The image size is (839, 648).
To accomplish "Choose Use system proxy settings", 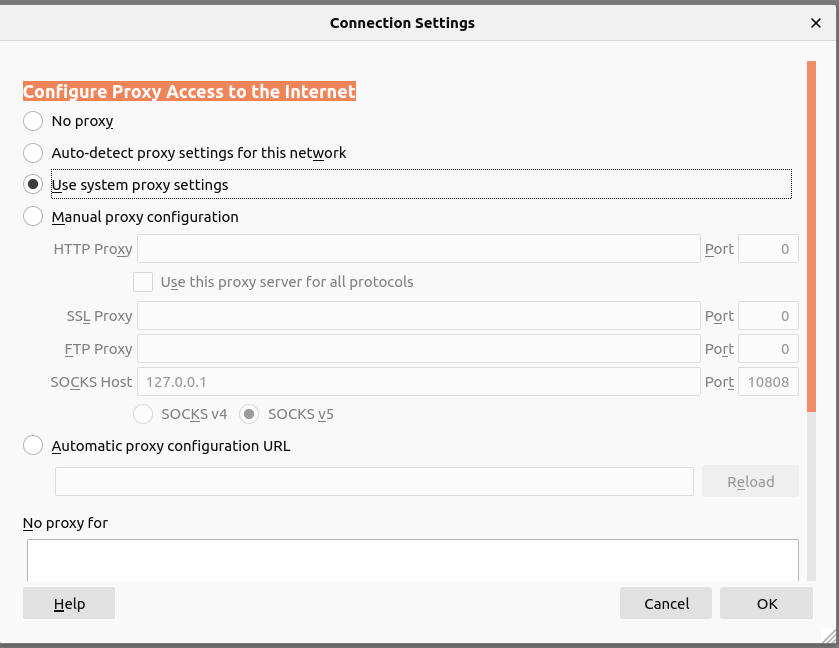I will [33, 185].
